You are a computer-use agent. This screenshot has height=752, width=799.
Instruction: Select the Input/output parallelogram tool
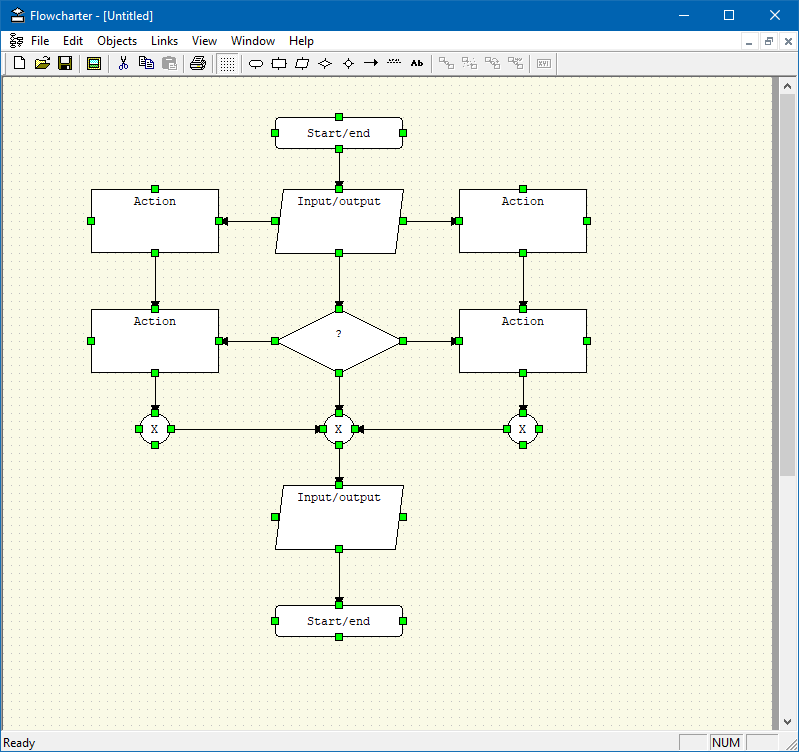pyautogui.click(x=302, y=63)
